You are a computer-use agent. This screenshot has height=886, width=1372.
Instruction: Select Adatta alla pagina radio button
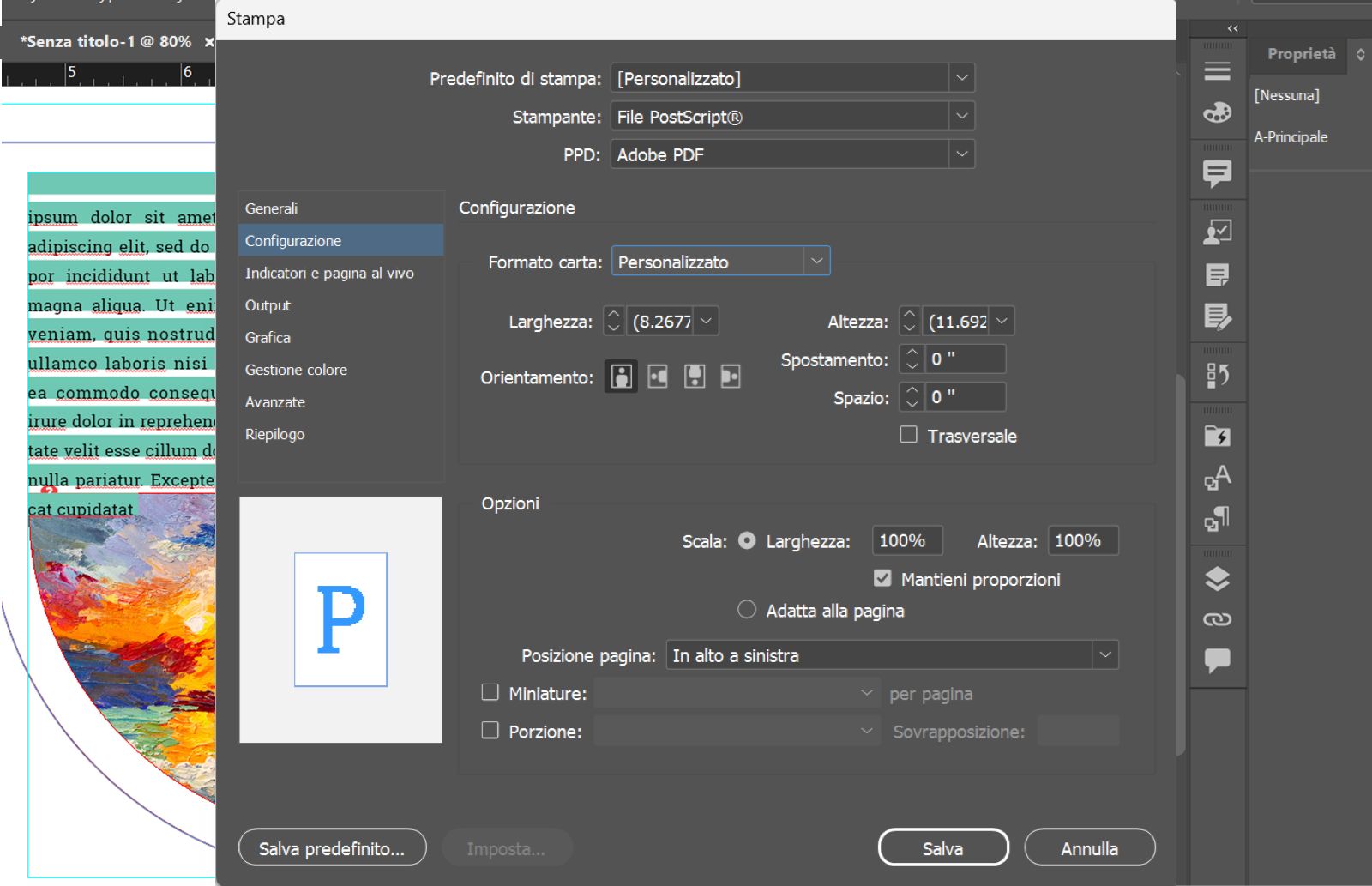(x=747, y=610)
